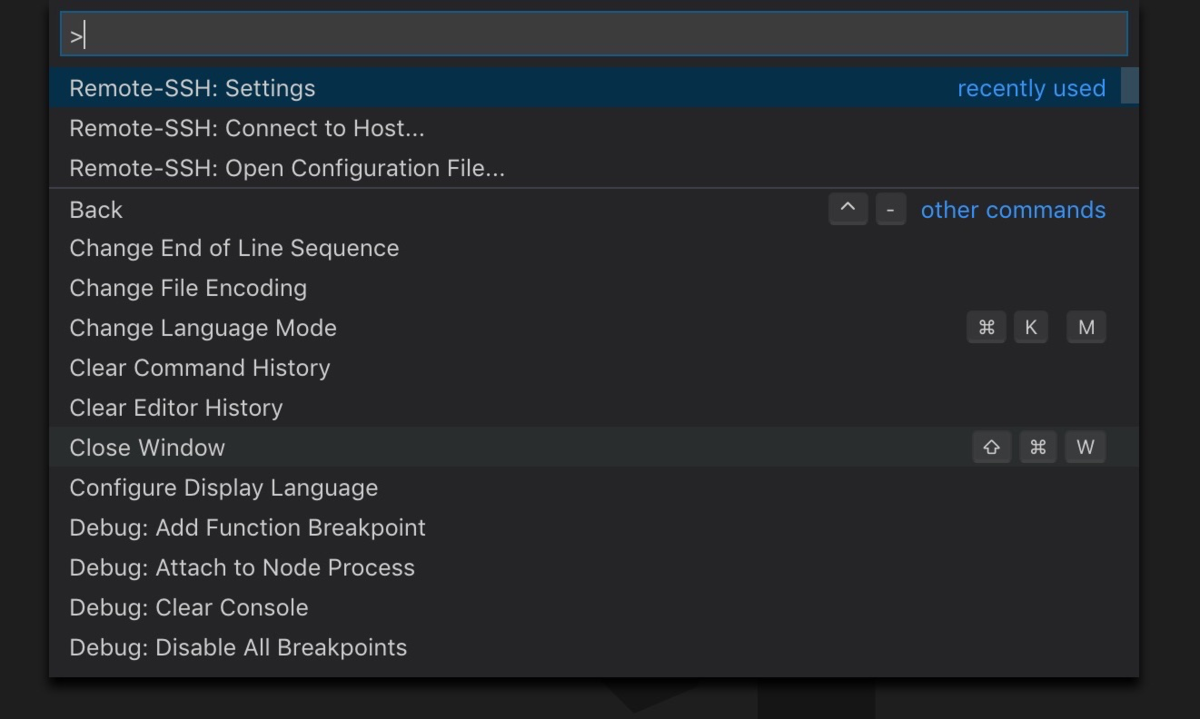Screen dimensions: 1200x719
Task: Click the 'other commands' label
Action: pos(1013,210)
